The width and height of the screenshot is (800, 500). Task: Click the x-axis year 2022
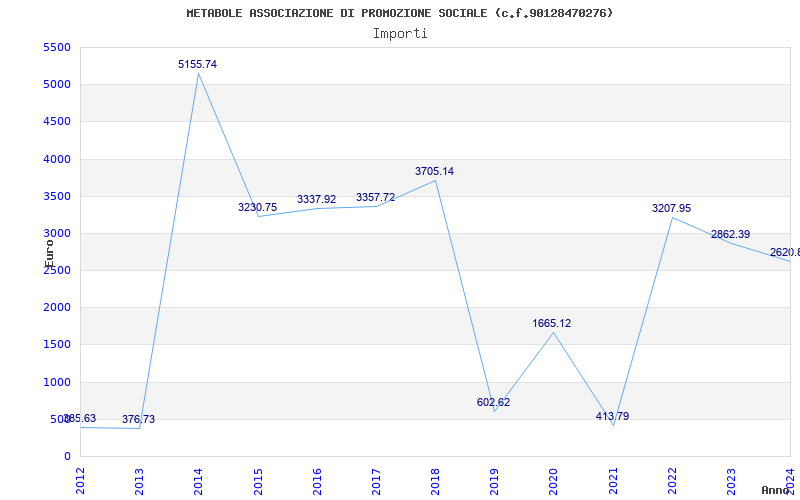[x=672, y=481]
